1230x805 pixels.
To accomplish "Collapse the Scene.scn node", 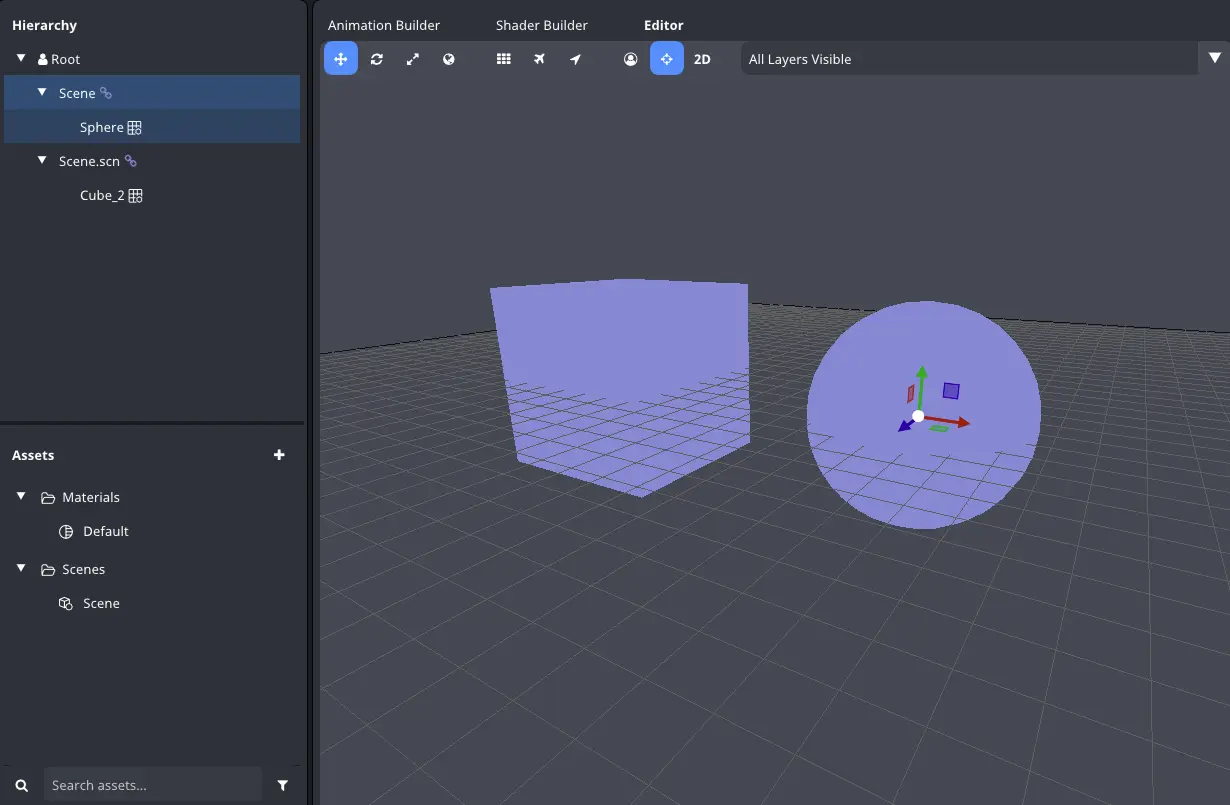I will (42, 160).
